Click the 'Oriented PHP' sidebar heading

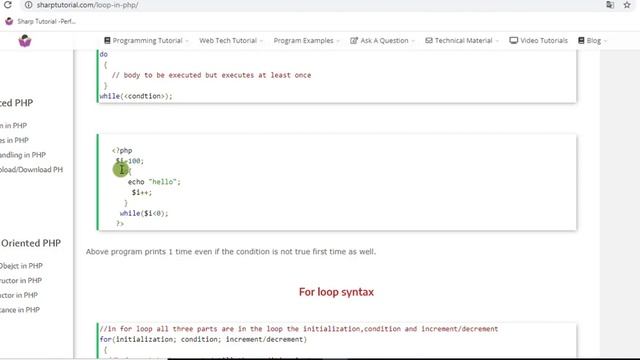tap(31, 243)
